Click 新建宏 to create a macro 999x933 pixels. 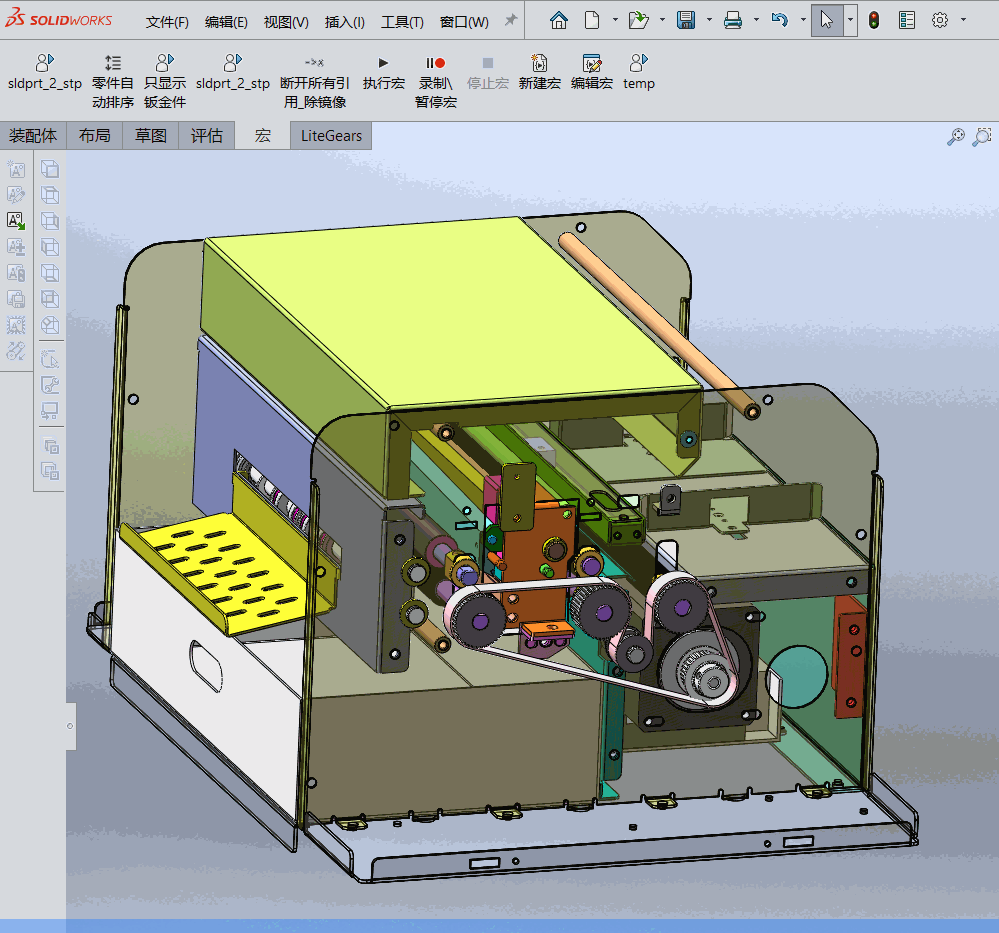pyautogui.click(x=540, y=73)
